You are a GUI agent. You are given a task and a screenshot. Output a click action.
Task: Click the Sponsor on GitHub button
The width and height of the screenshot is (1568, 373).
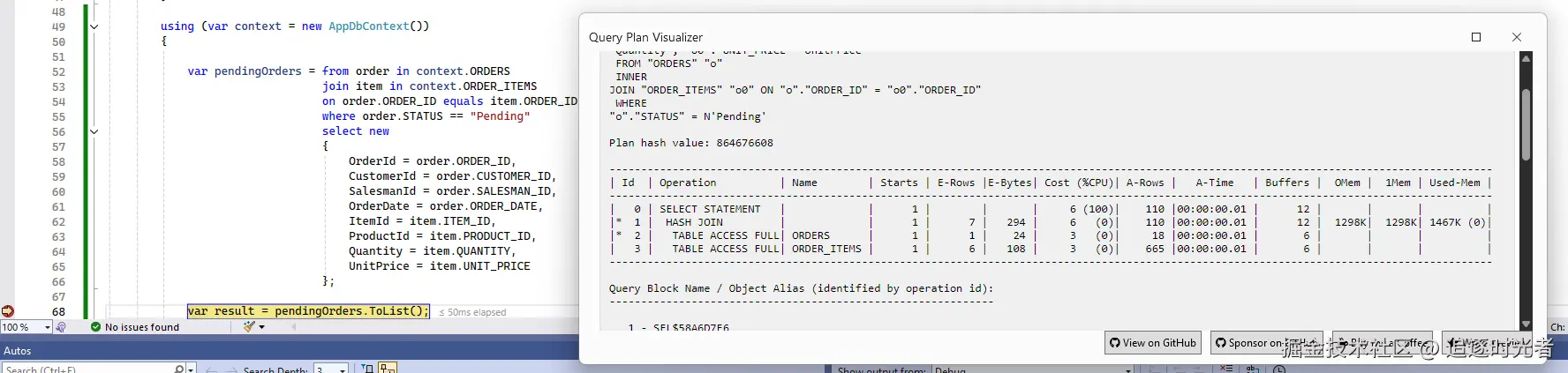pyautogui.click(x=1269, y=343)
